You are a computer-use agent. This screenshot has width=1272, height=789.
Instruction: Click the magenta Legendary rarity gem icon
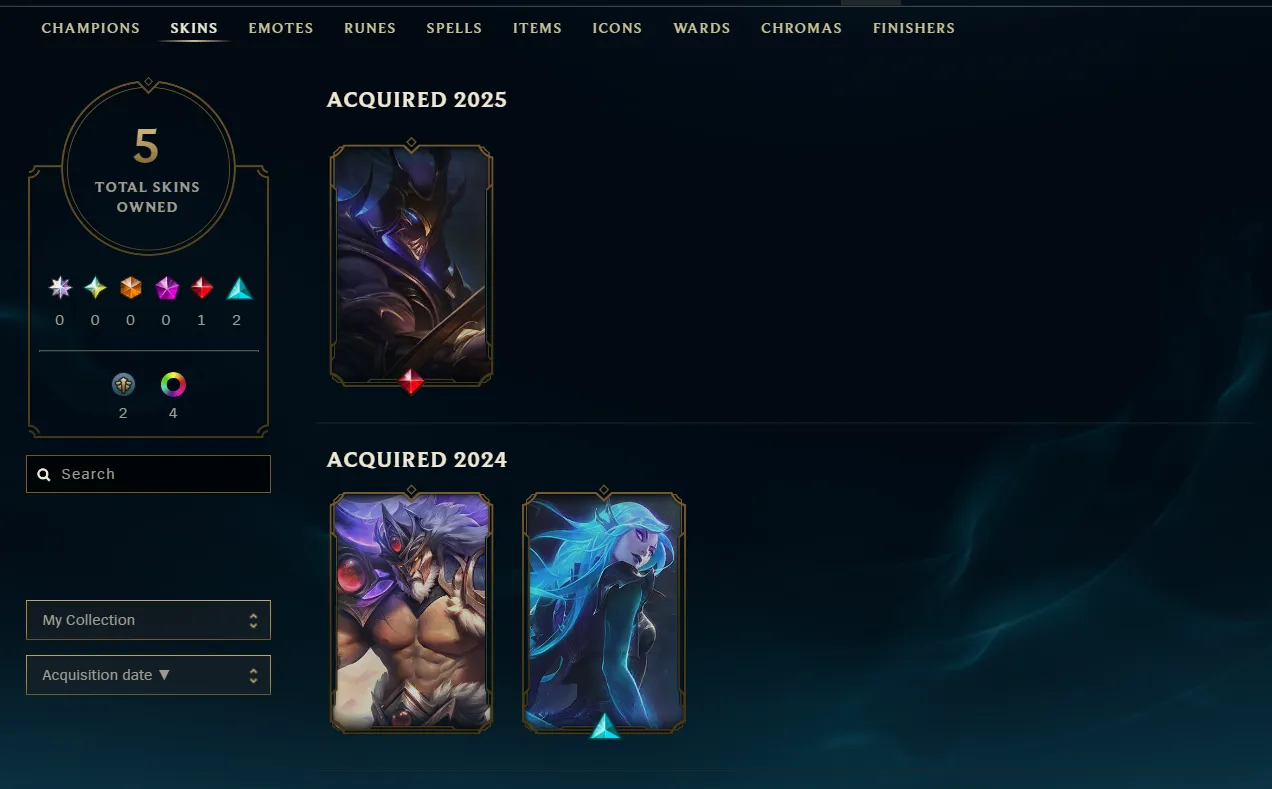167,289
